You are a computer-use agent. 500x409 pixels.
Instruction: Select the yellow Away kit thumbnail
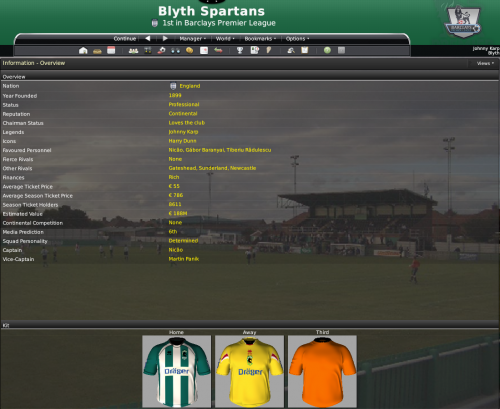(x=249, y=371)
